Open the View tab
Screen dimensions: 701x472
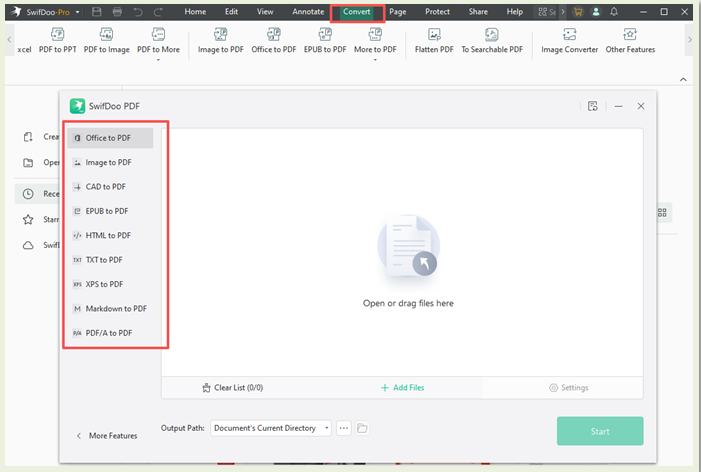pos(265,12)
